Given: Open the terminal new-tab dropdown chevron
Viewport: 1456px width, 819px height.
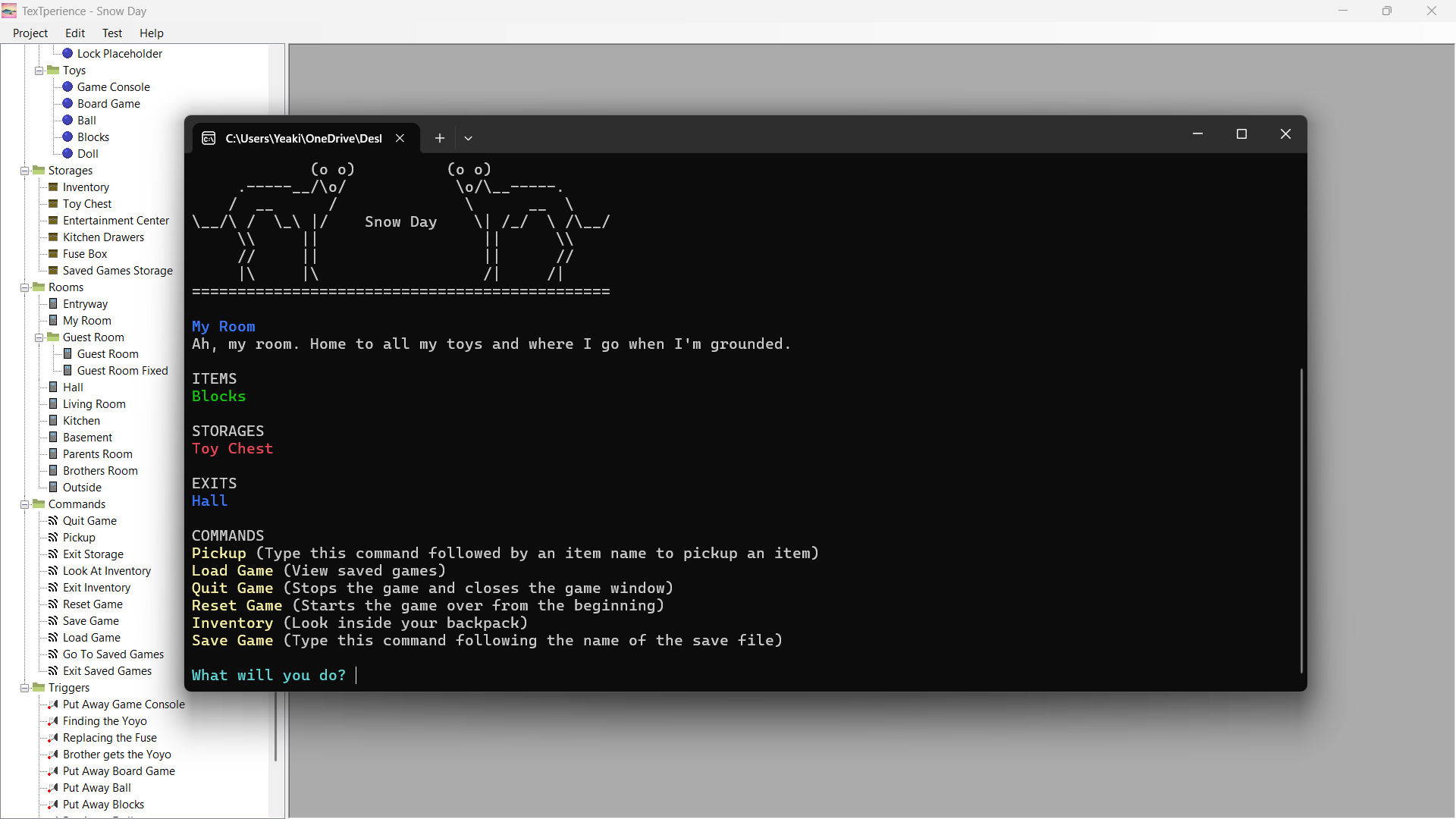Looking at the screenshot, I should click(x=468, y=138).
